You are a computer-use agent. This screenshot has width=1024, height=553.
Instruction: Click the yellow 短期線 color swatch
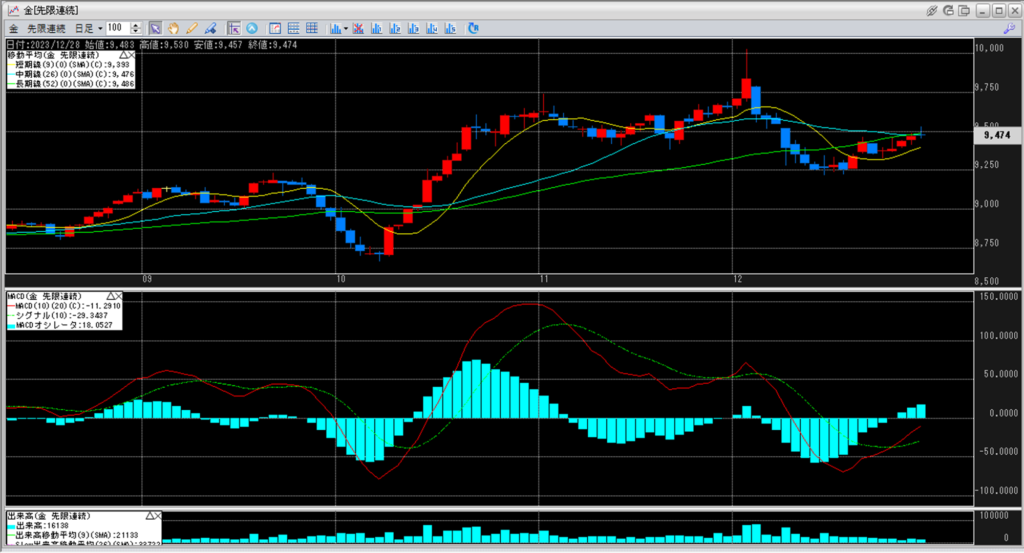(x=10, y=65)
